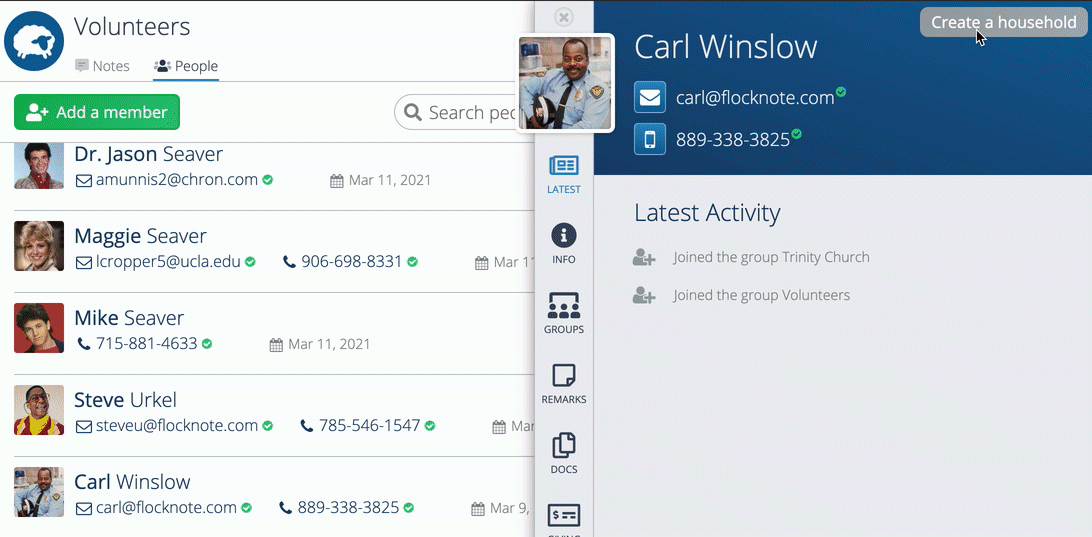
Task: Click add-member icon beside Volunteers activity
Action: 644,295
